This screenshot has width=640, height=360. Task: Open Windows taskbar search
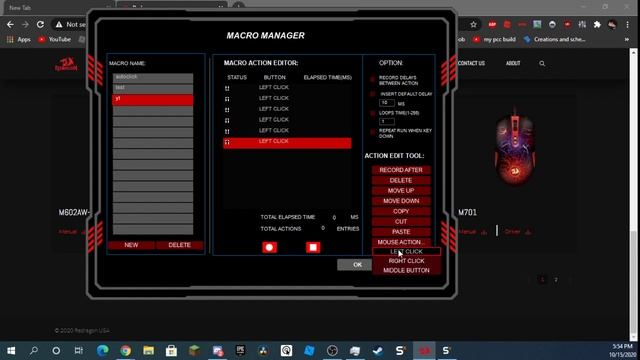coord(34,351)
